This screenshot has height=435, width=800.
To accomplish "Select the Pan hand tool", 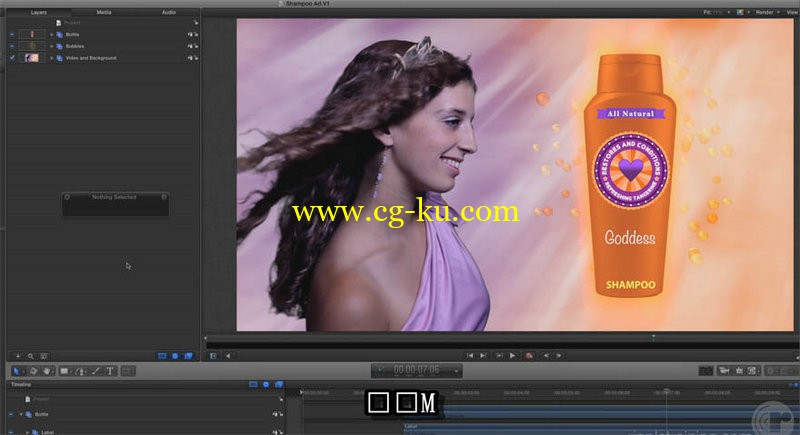I will click(47, 371).
